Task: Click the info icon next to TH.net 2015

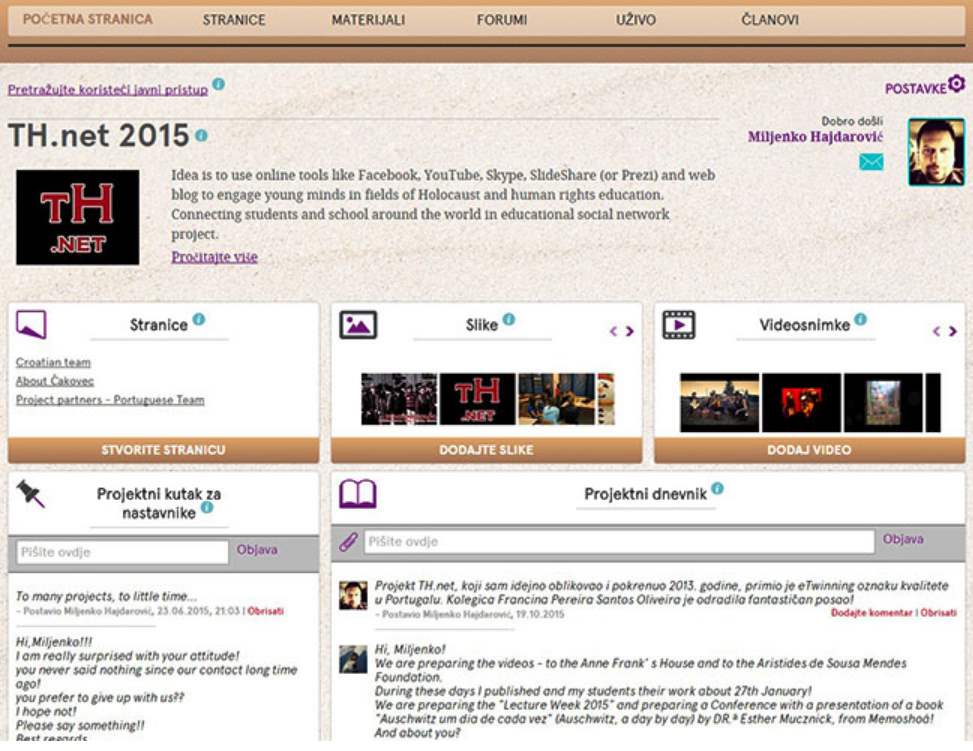Action: point(202,135)
